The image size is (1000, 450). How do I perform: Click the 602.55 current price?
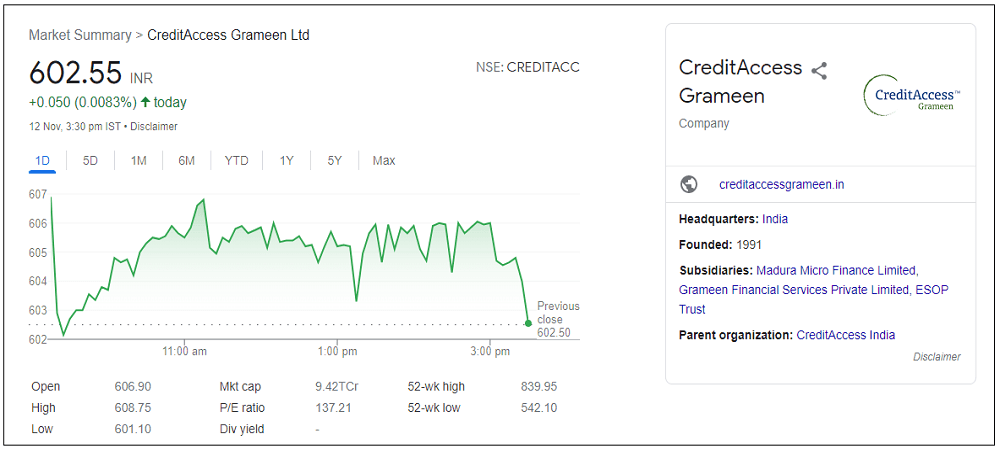[x=75, y=73]
